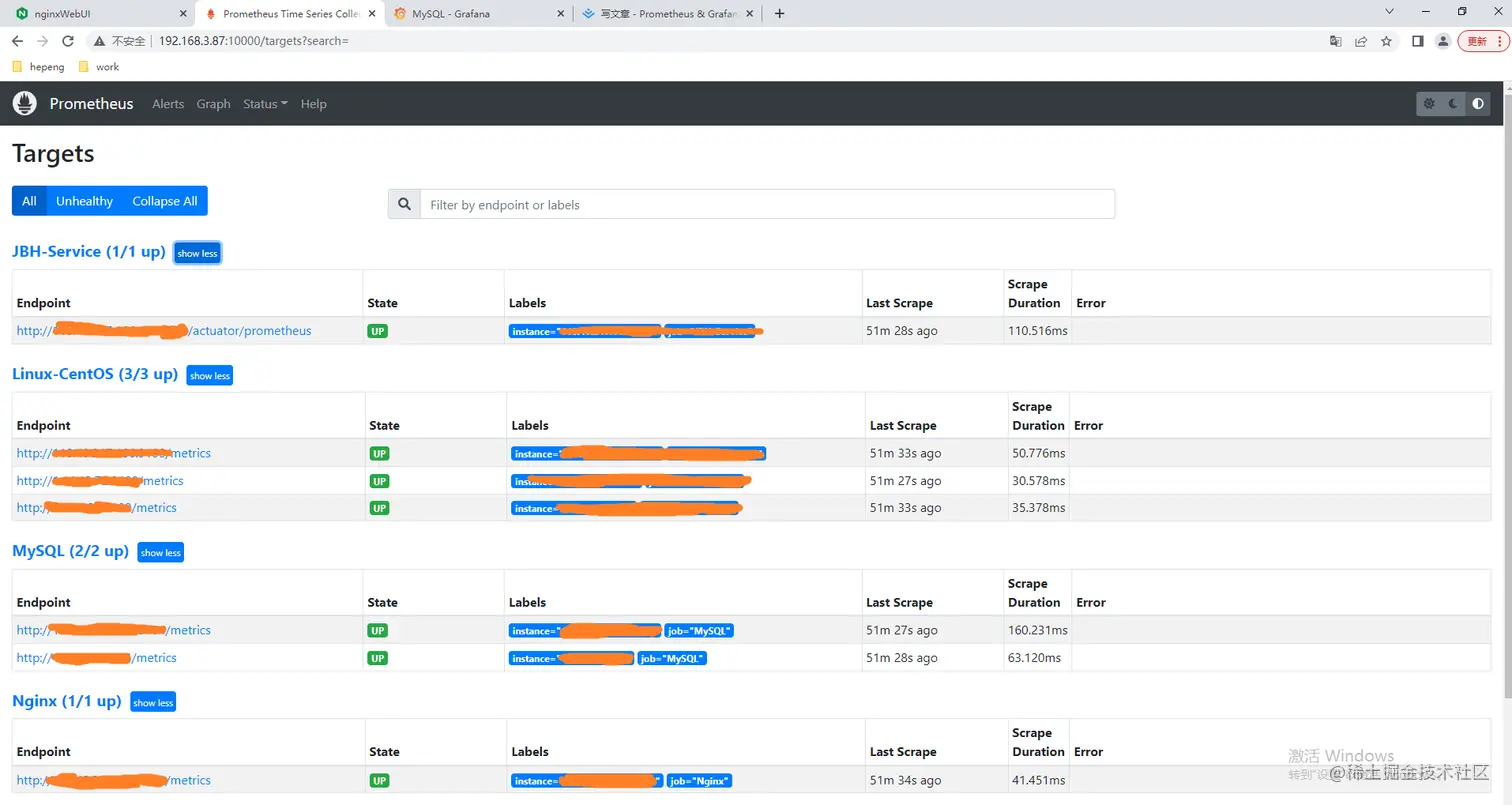1512x805 pixels.
Task: Open the browser side panel icon
Action: (1417, 41)
